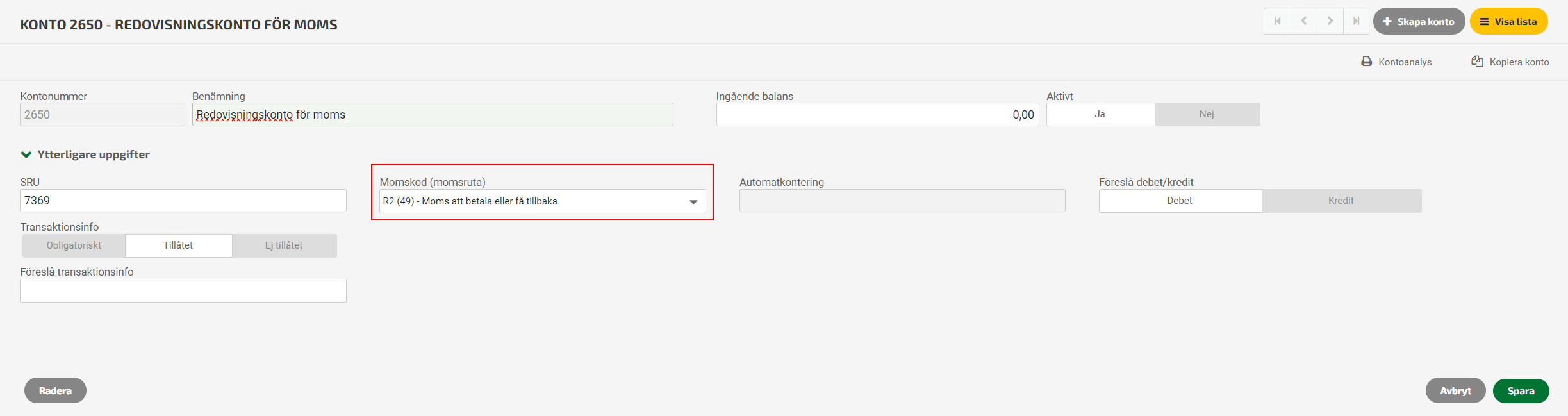Click Kopiera konto link

tap(1510, 62)
